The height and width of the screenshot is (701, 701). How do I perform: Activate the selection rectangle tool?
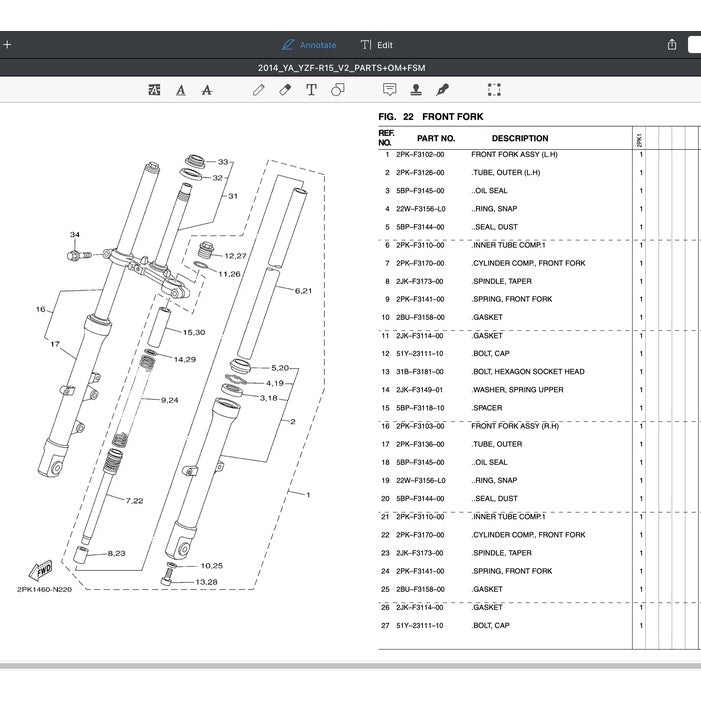(494, 90)
